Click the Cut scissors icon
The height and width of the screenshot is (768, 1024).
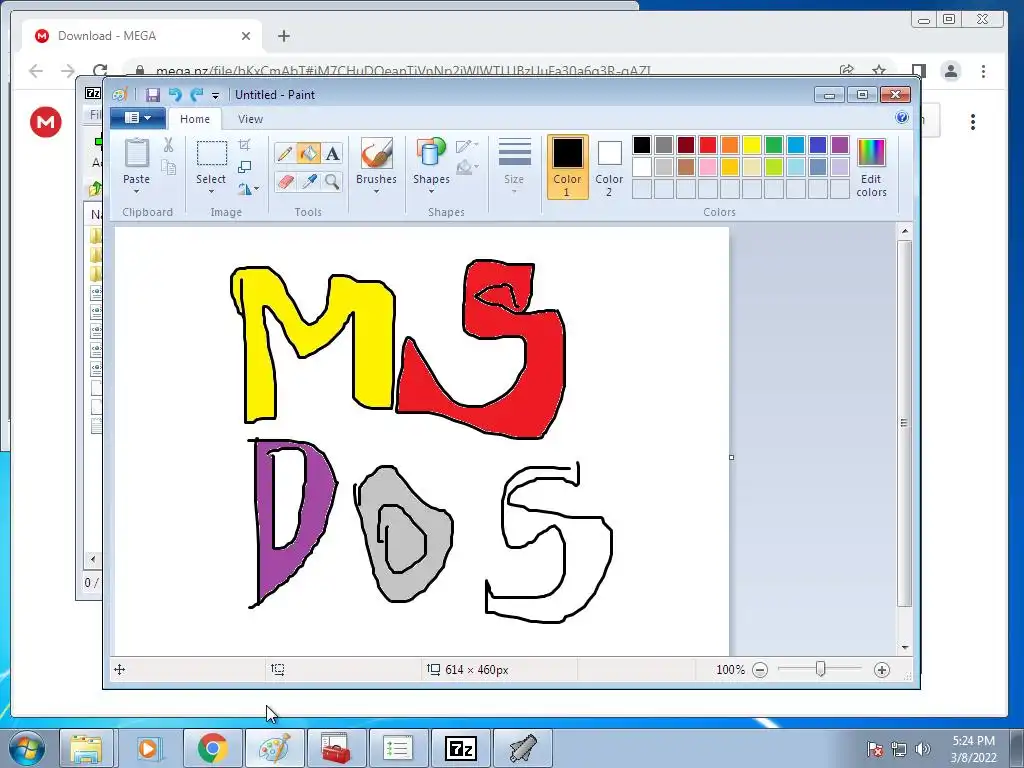pyautogui.click(x=168, y=144)
